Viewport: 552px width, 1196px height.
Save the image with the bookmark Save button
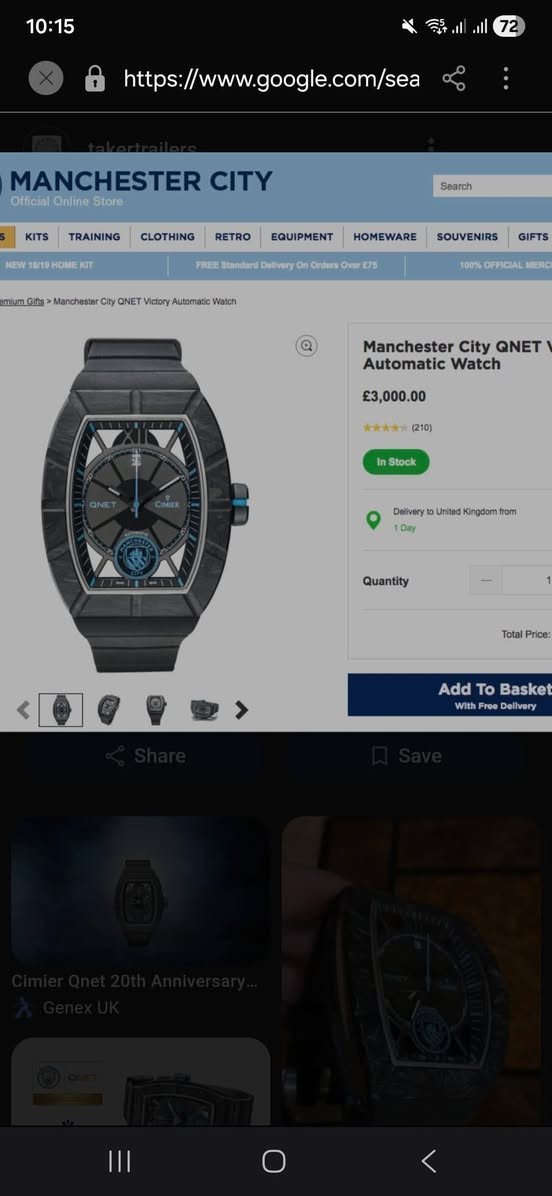(x=406, y=756)
